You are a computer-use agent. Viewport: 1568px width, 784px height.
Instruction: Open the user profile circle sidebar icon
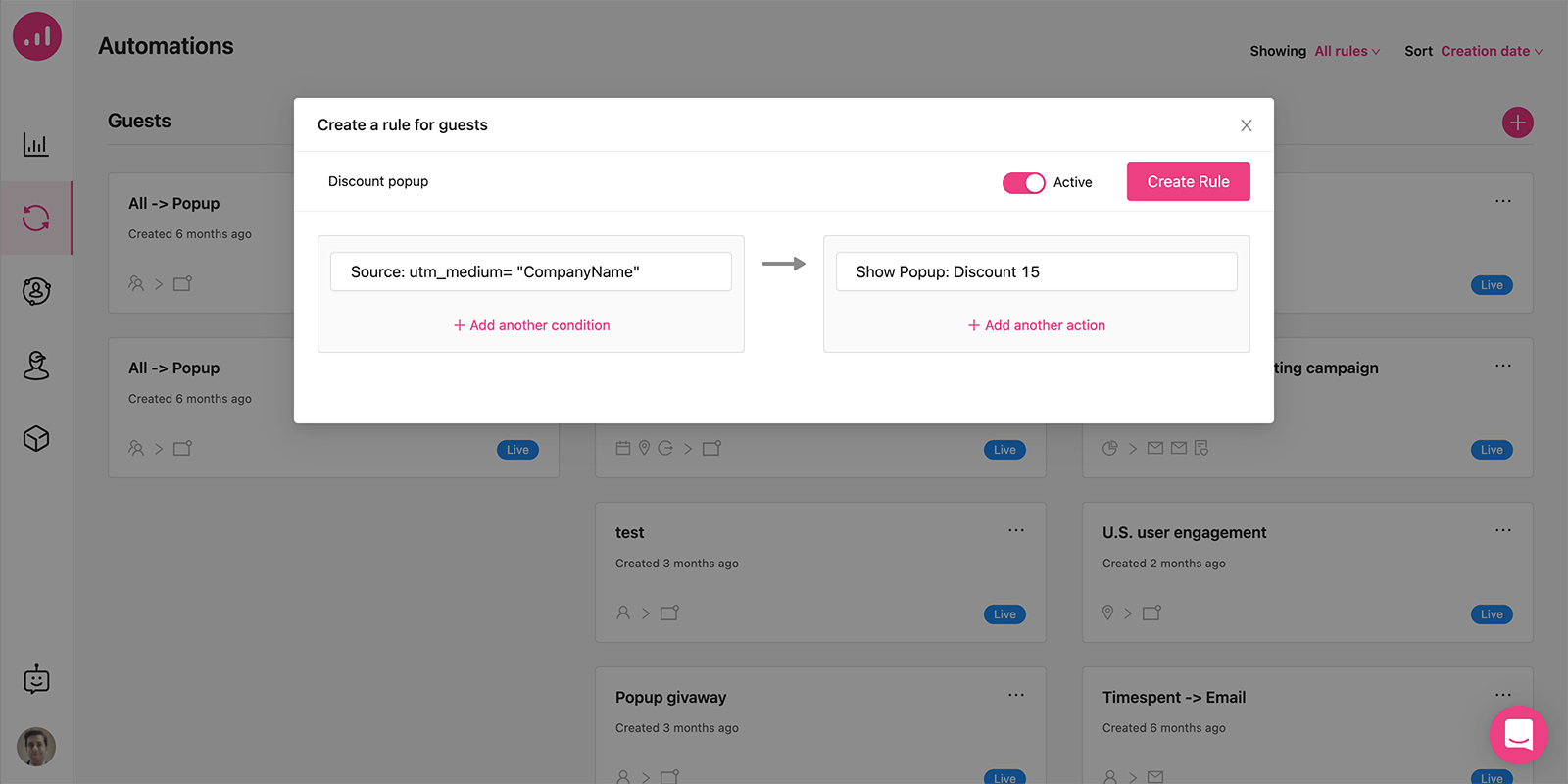36,291
